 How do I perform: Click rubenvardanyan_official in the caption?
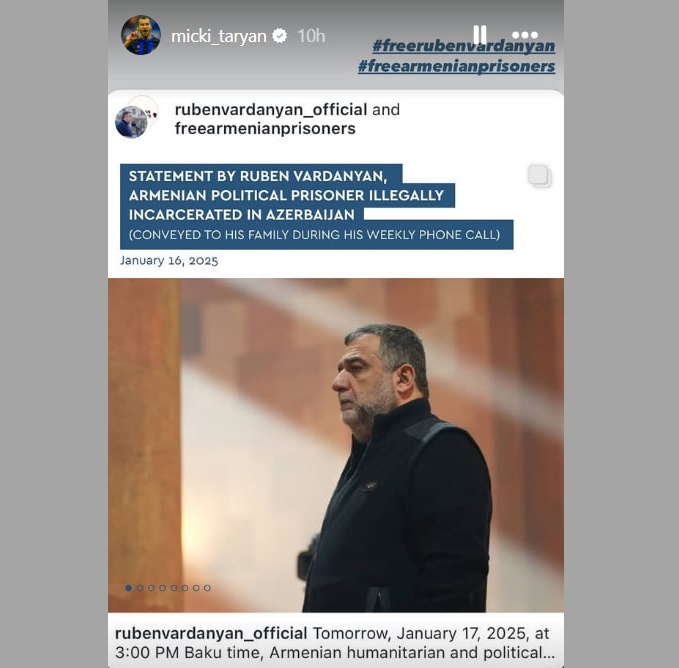point(211,633)
